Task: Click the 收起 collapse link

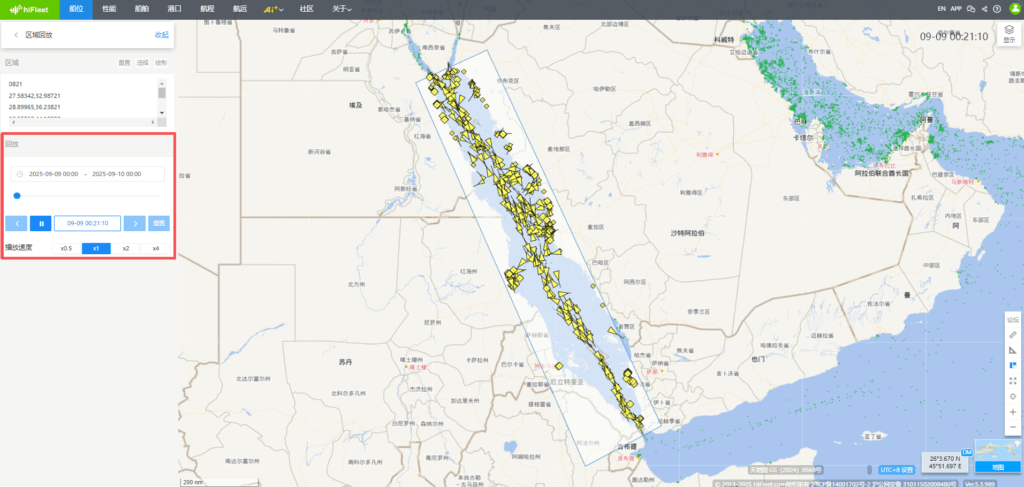Action: [x=161, y=35]
